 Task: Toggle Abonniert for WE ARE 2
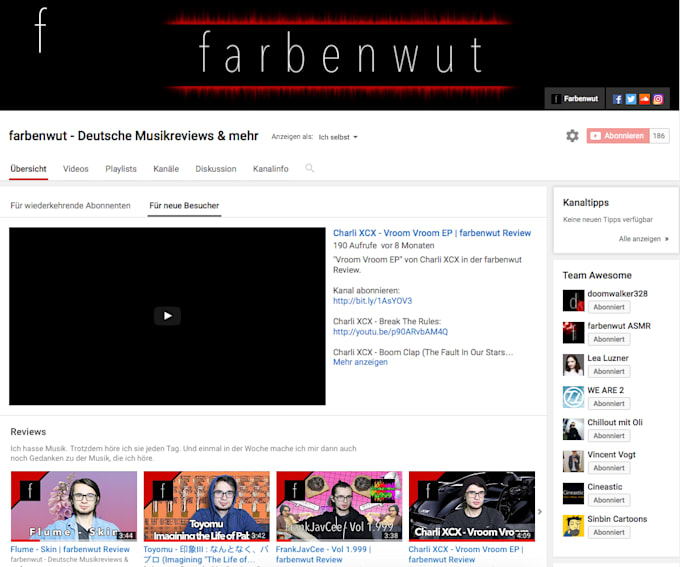(609, 403)
